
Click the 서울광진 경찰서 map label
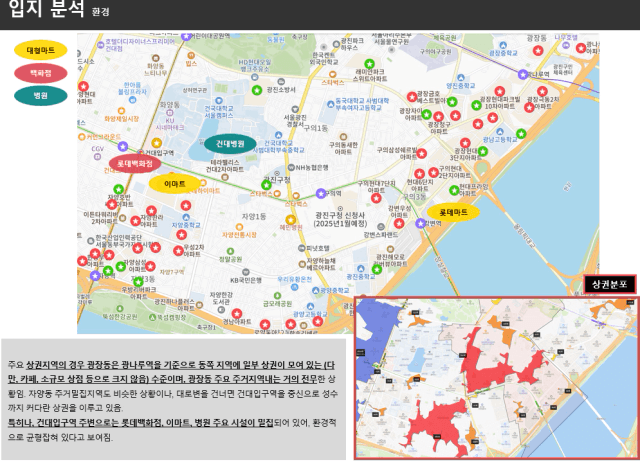pos(295,120)
